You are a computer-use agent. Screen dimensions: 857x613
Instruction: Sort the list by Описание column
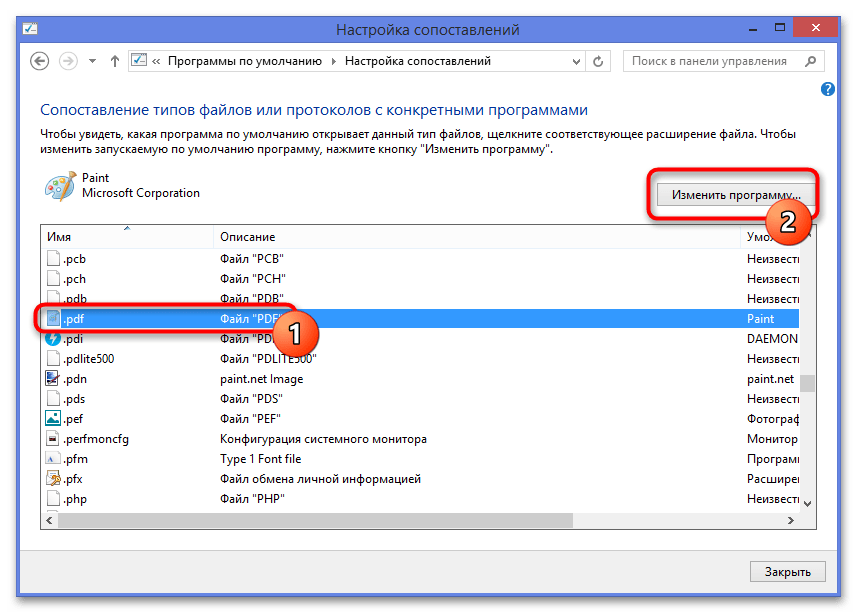click(x=478, y=236)
